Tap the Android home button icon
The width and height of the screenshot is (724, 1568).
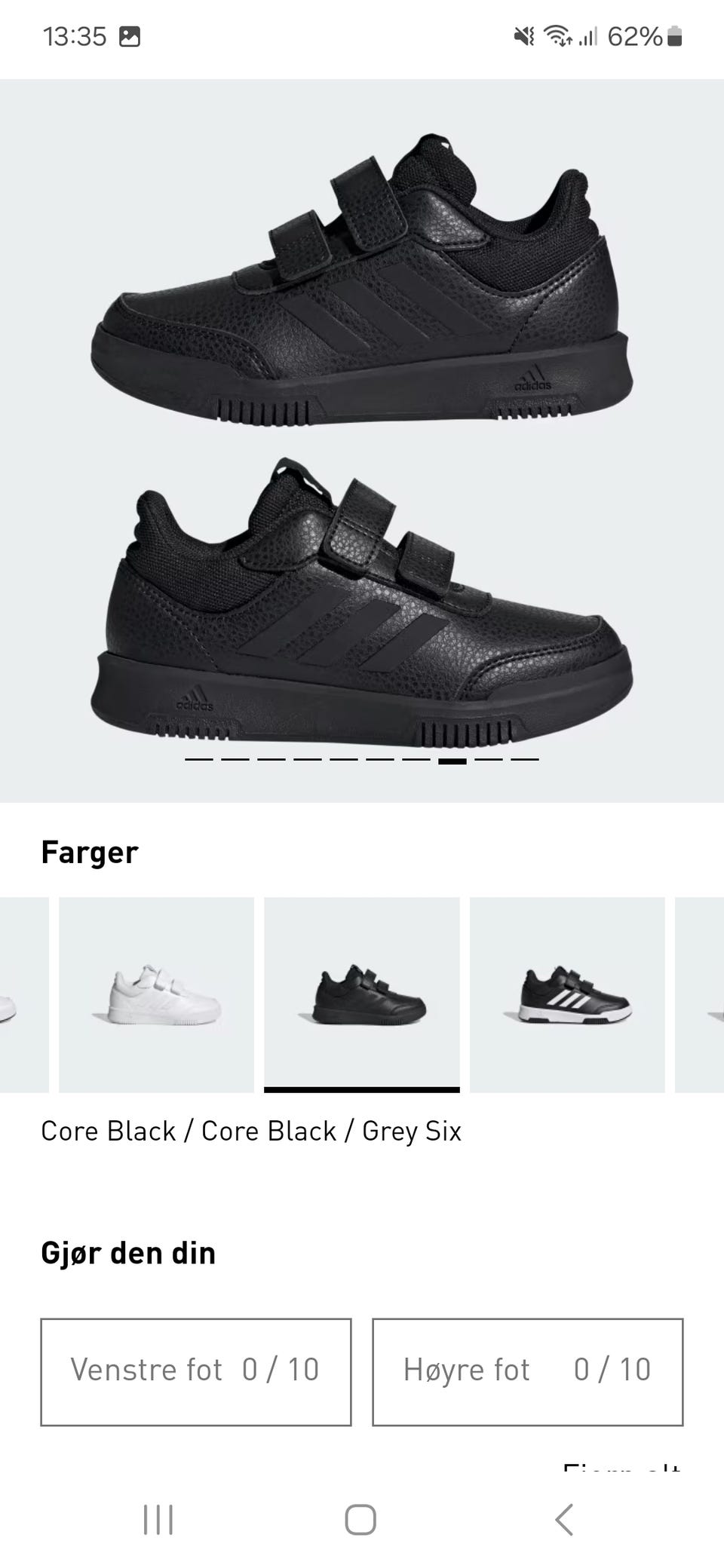coord(360,1519)
